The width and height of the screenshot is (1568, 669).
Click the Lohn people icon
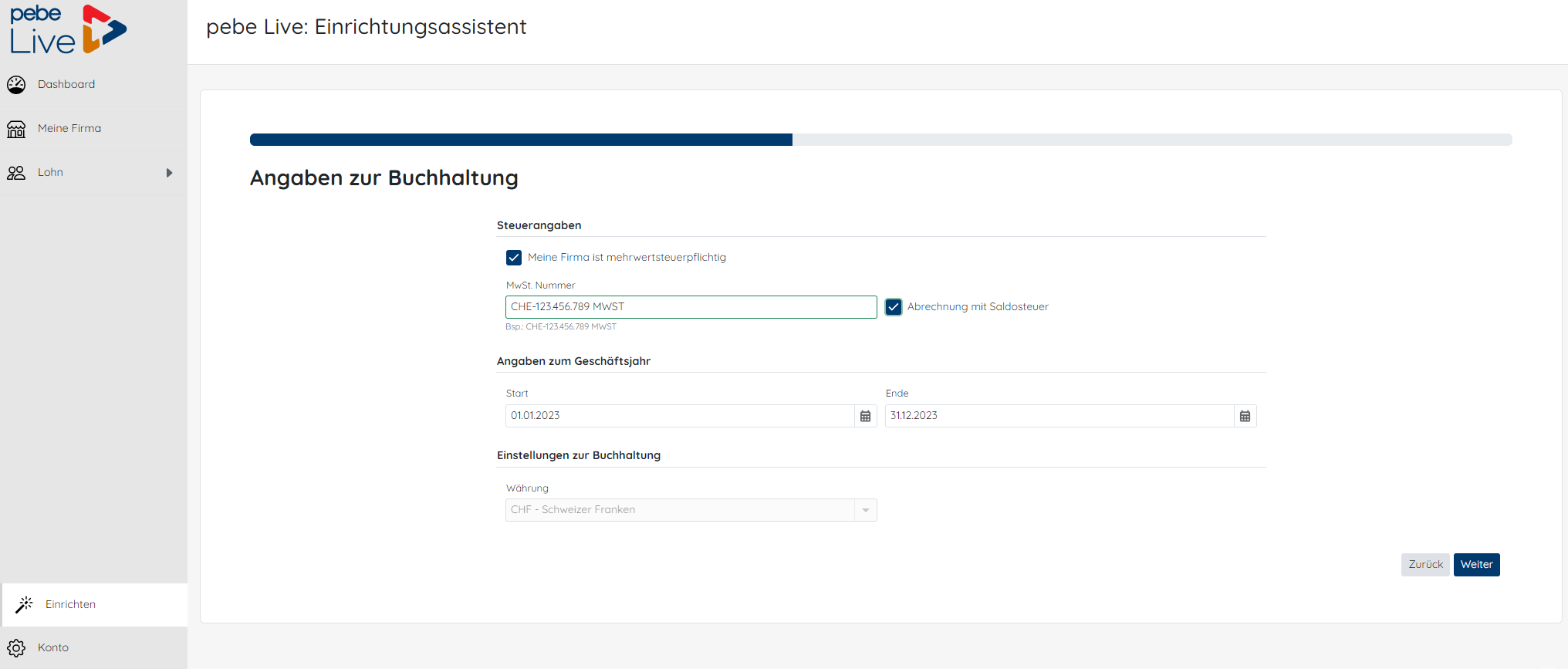click(x=16, y=173)
